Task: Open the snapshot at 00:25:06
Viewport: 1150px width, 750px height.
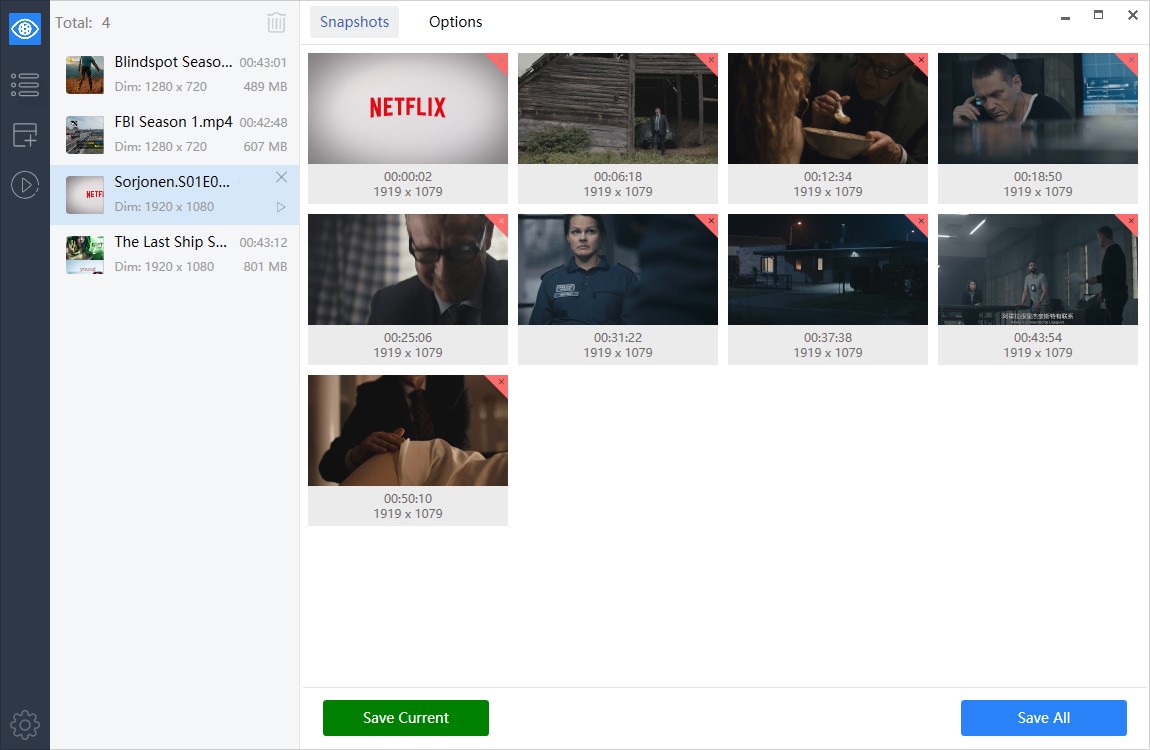Action: pyautogui.click(x=408, y=270)
